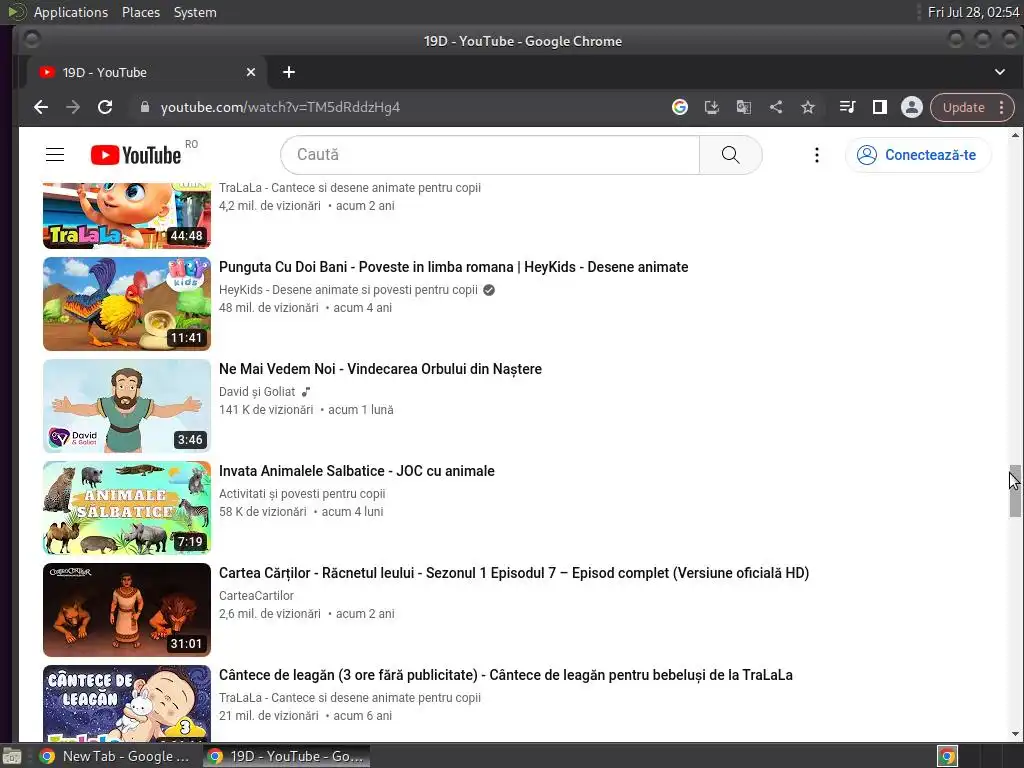Click HeyKids verified checkmark badge

point(488,290)
